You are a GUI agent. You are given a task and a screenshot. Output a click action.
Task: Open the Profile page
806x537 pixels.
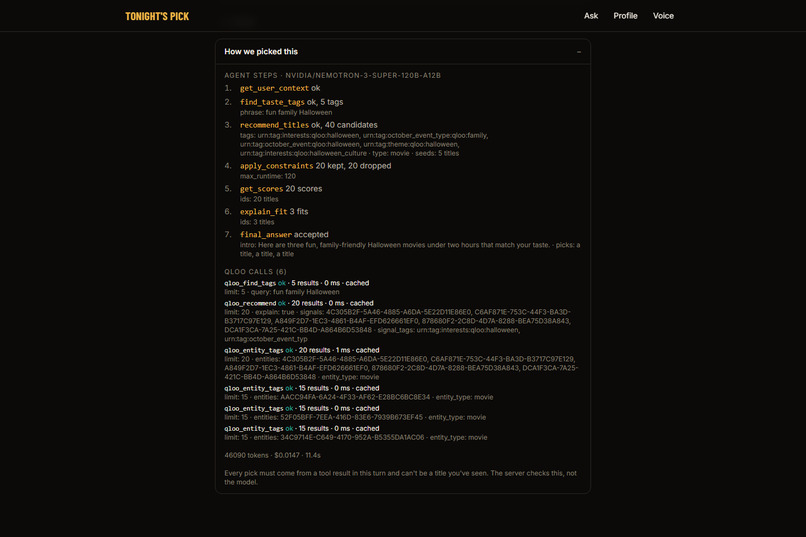[625, 16]
